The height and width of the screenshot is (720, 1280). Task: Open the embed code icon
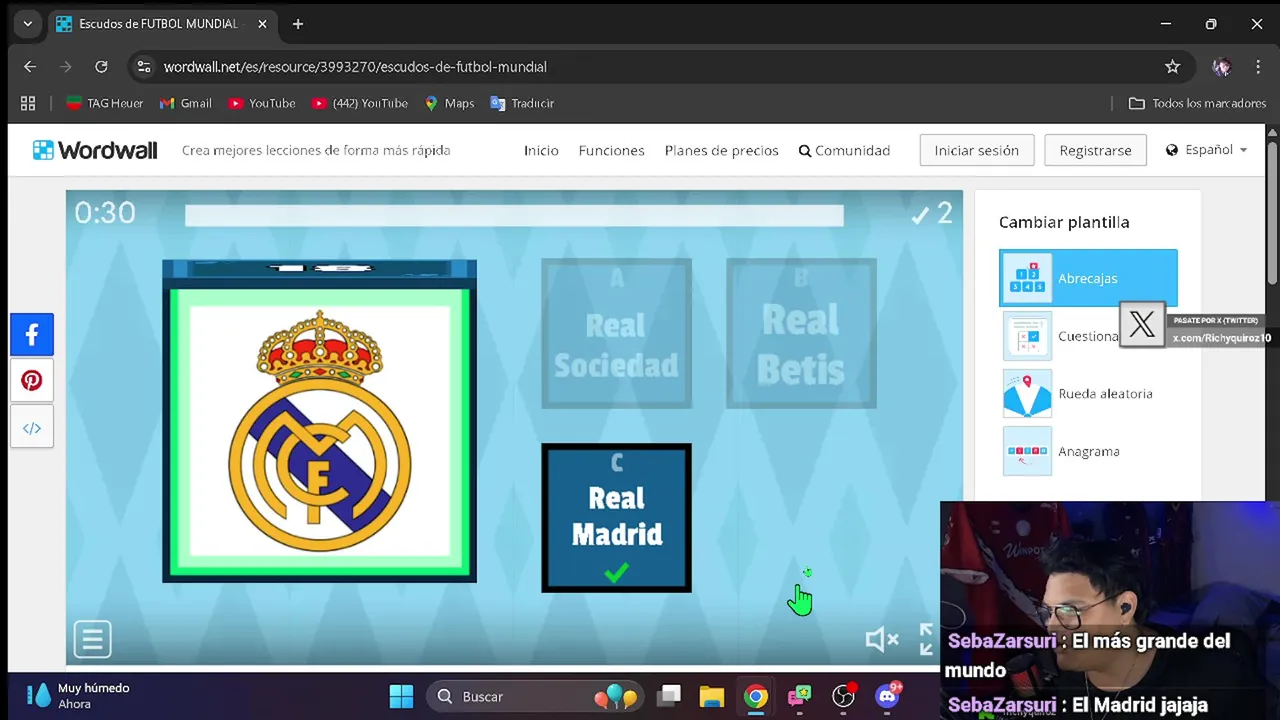(32, 428)
